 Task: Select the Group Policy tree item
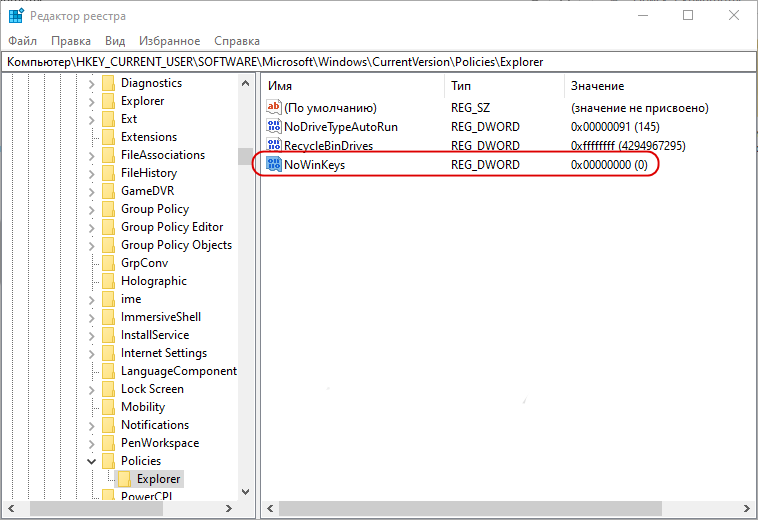[x=155, y=209]
